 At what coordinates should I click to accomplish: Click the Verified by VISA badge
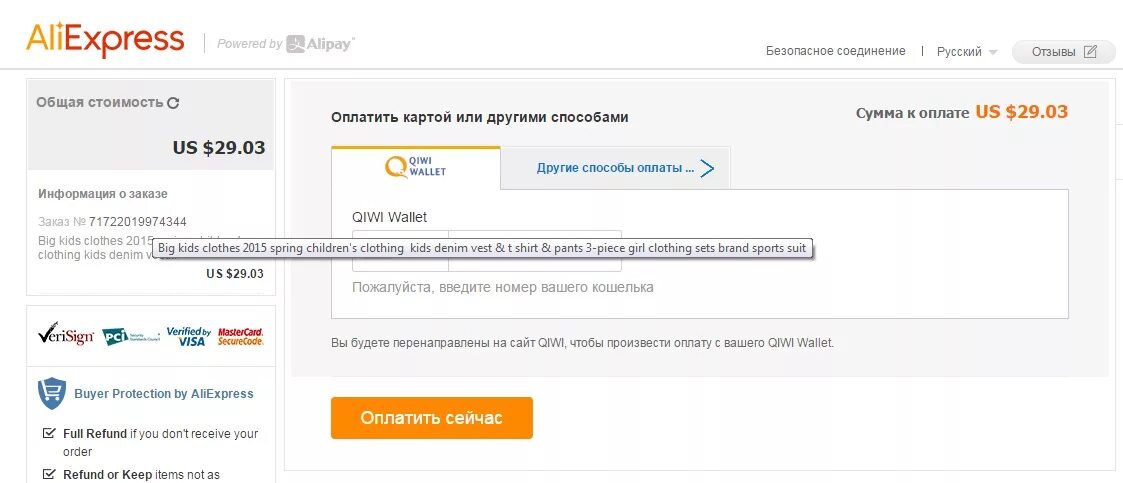click(x=188, y=336)
